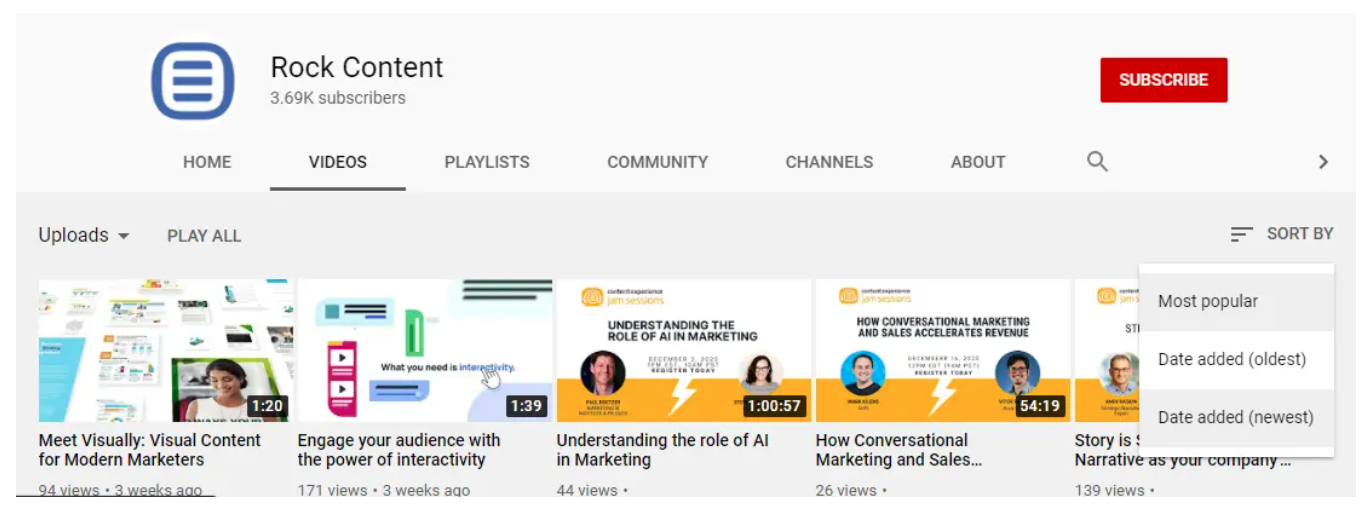Click the 44 views text
This screenshot has height=516, width=1362.
point(587,490)
